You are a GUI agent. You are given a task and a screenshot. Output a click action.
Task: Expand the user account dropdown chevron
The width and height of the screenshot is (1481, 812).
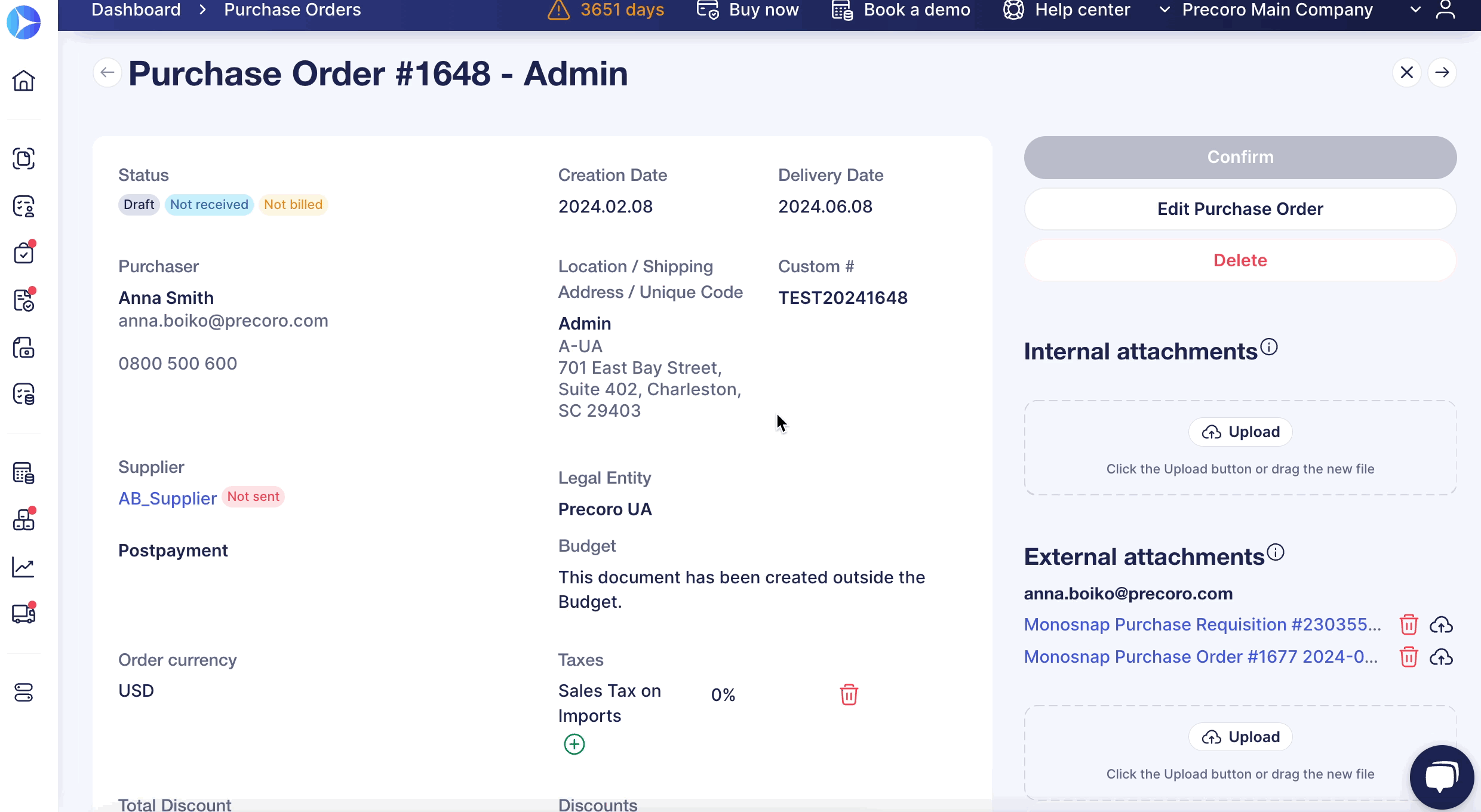point(1415,10)
